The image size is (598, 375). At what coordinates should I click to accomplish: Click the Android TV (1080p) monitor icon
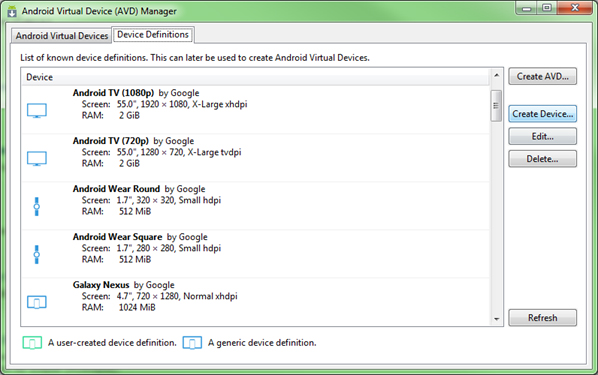37,111
